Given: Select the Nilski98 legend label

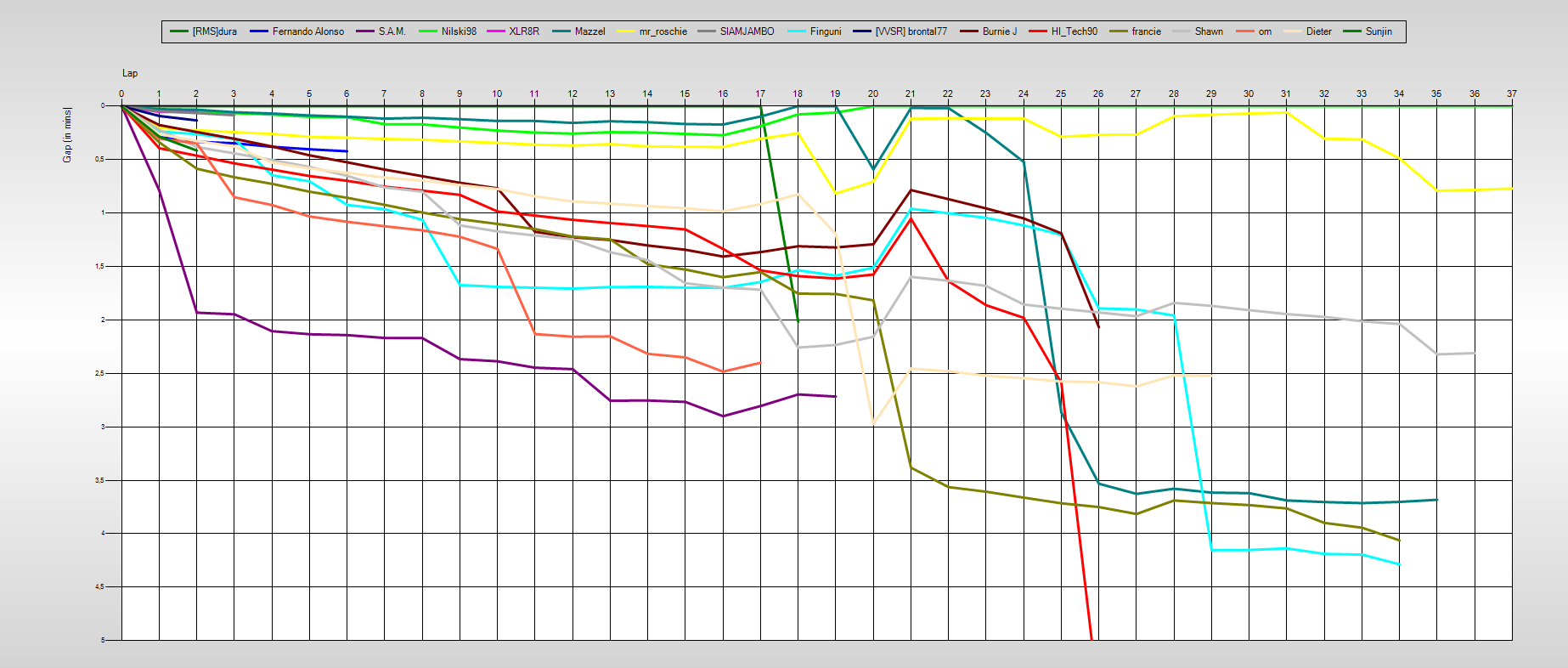Looking at the screenshot, I should (459, 31).
